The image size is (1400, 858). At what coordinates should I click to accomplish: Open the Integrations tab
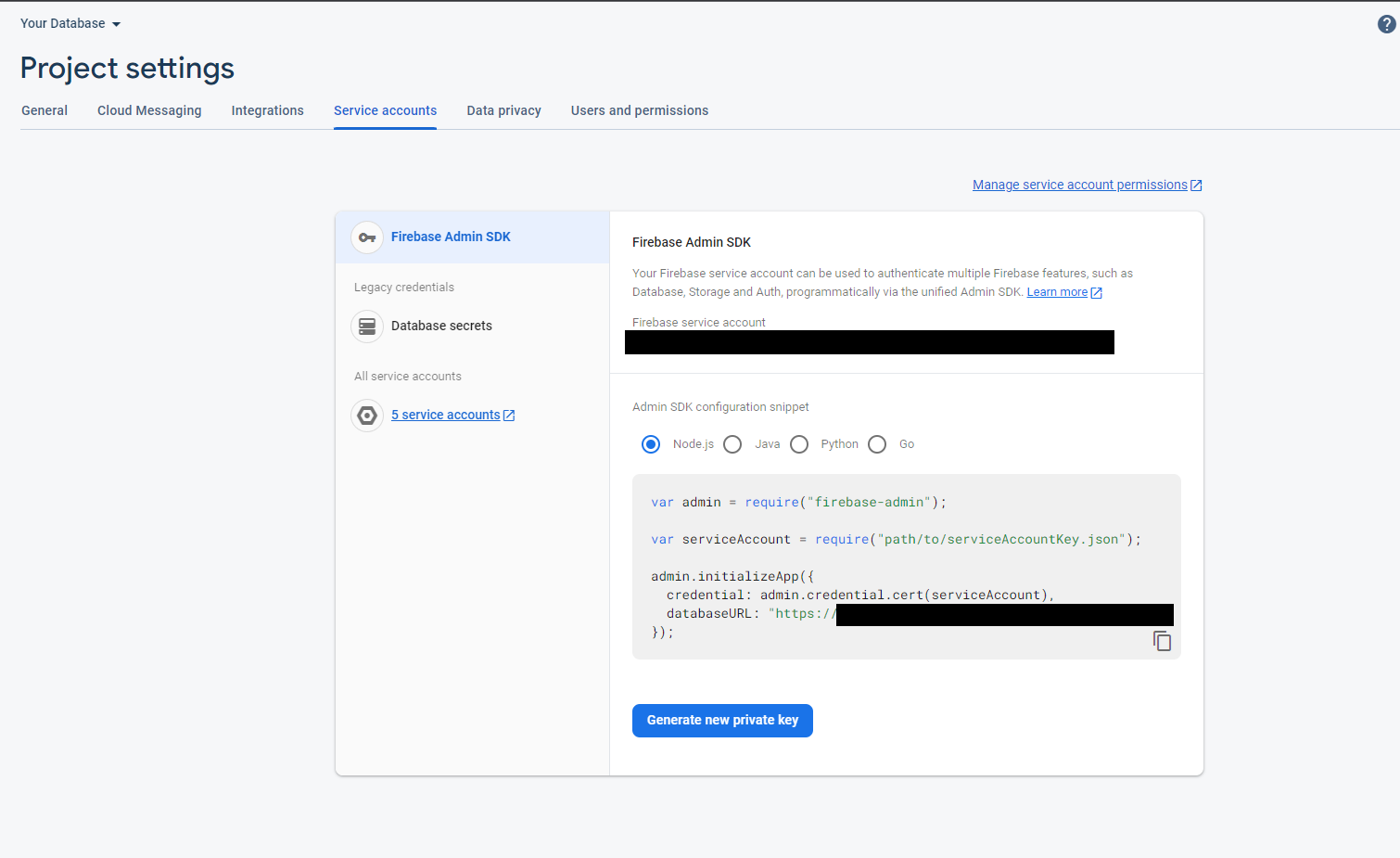267,110
